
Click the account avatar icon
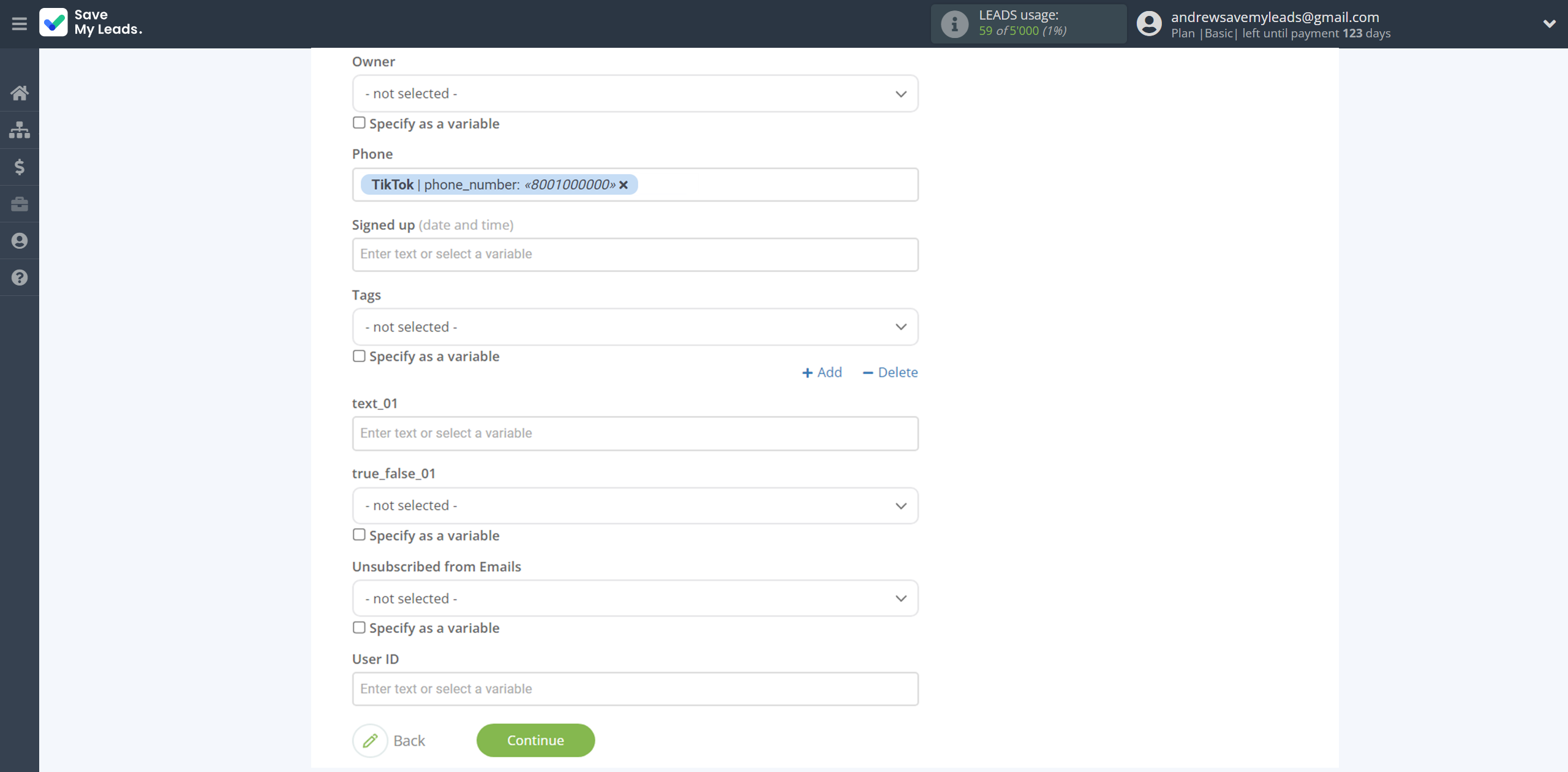1149,24
